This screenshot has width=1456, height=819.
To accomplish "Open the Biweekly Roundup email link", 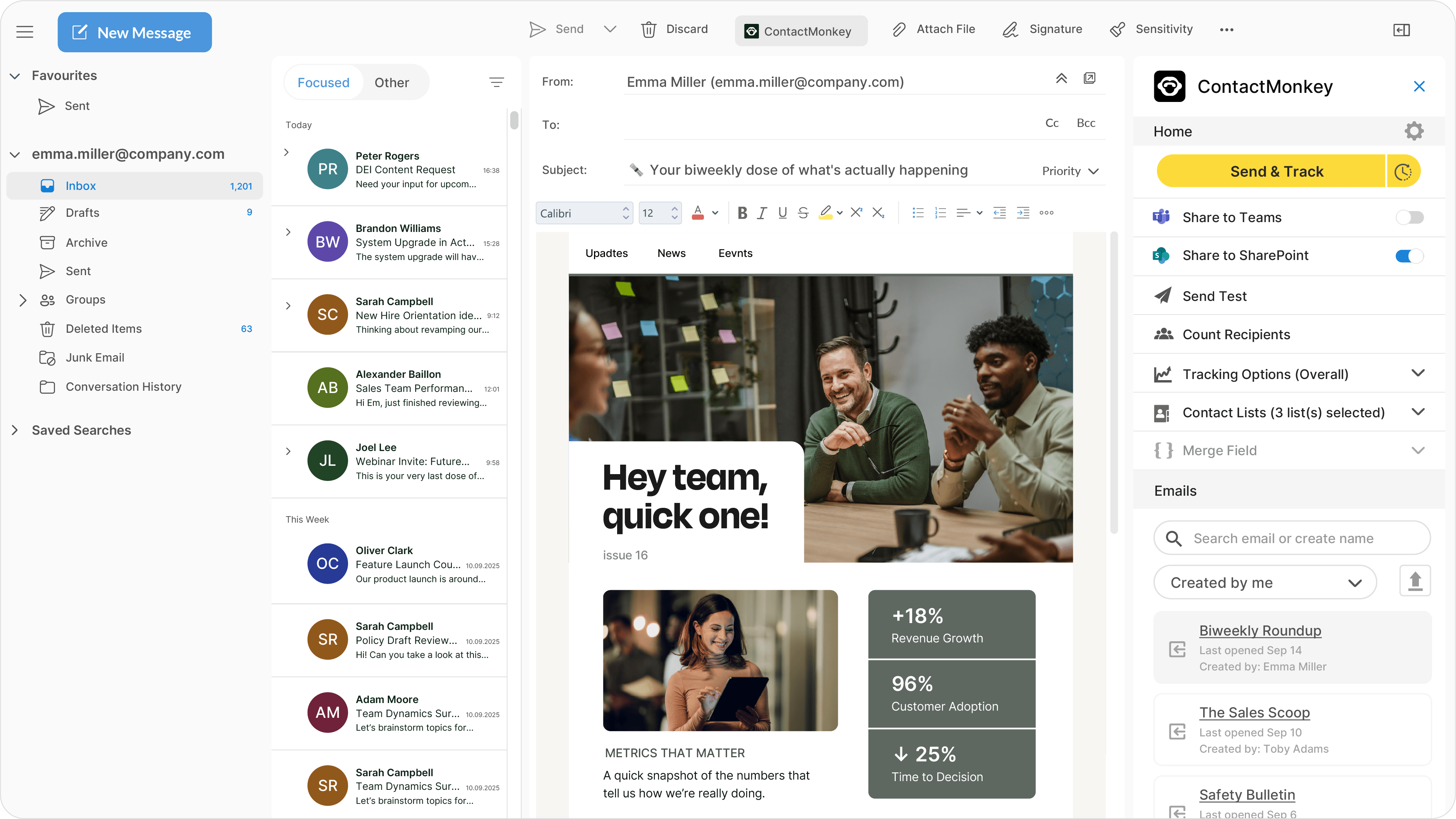I will click(x=1260, y=630).
